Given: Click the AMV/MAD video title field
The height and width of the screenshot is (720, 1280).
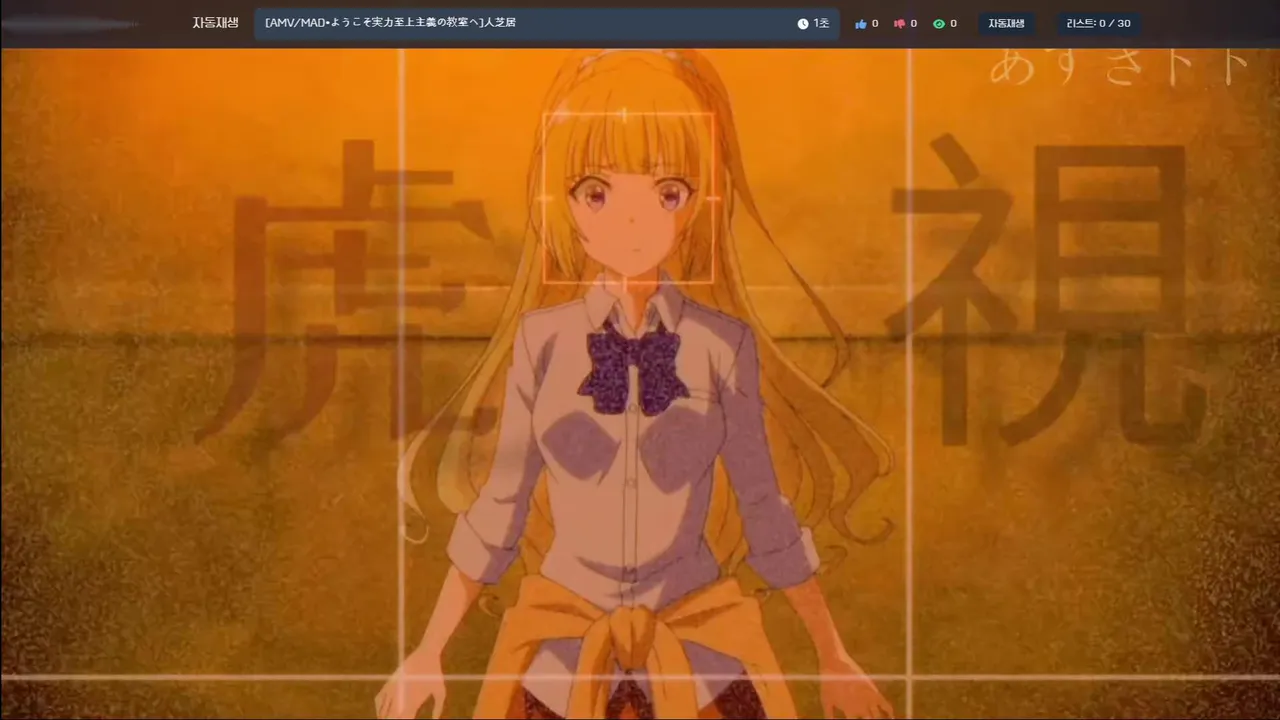Looking at the screenshot, I should (x=547, y=24).
